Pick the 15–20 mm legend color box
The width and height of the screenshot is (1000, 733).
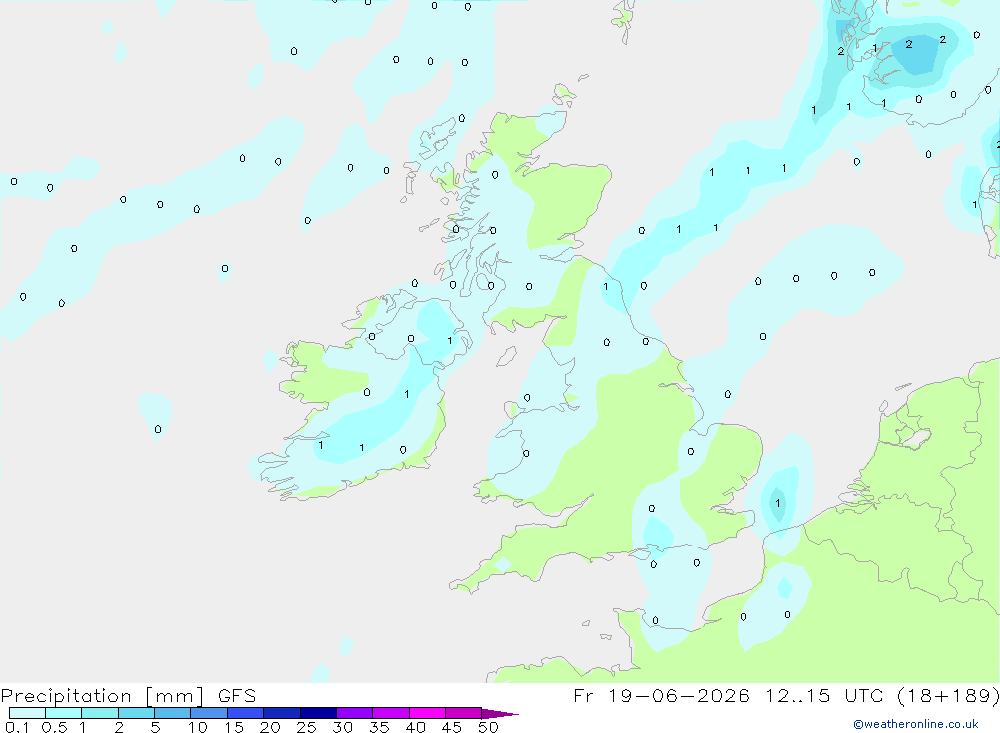point(246,713)
